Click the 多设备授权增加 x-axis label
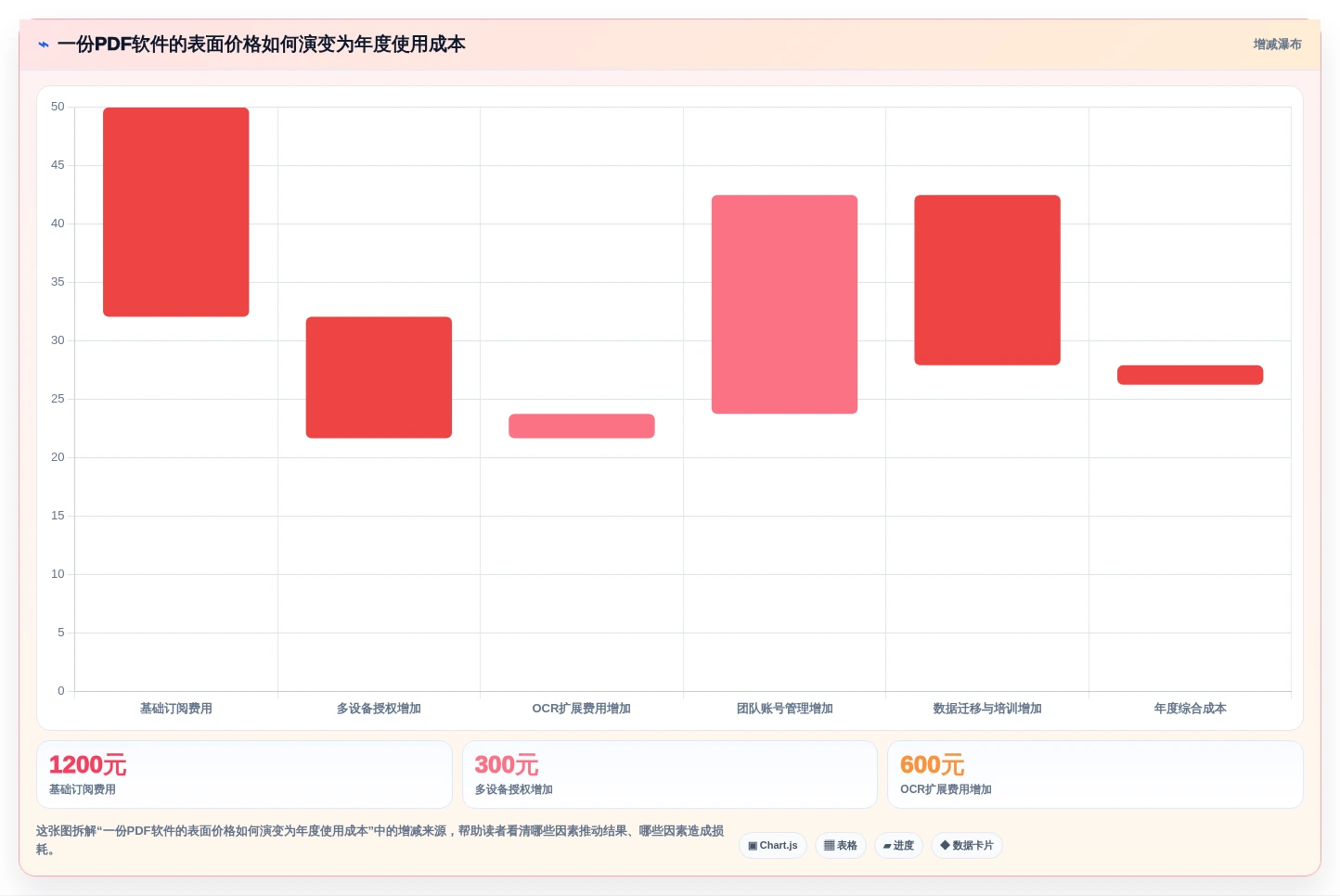1340x896 pixels. point(379,709)
